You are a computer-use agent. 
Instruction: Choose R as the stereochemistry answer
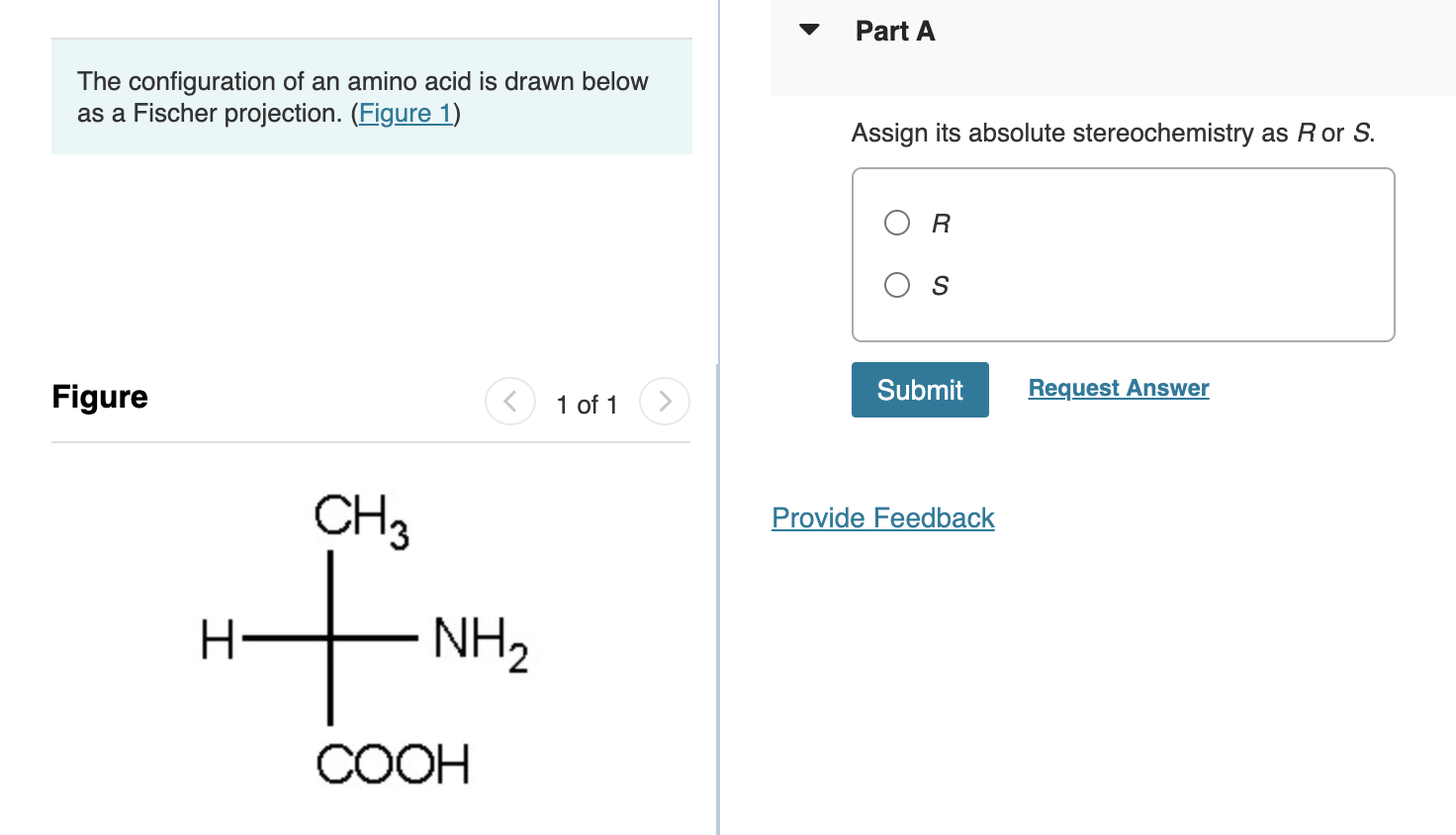click(896, 223)
